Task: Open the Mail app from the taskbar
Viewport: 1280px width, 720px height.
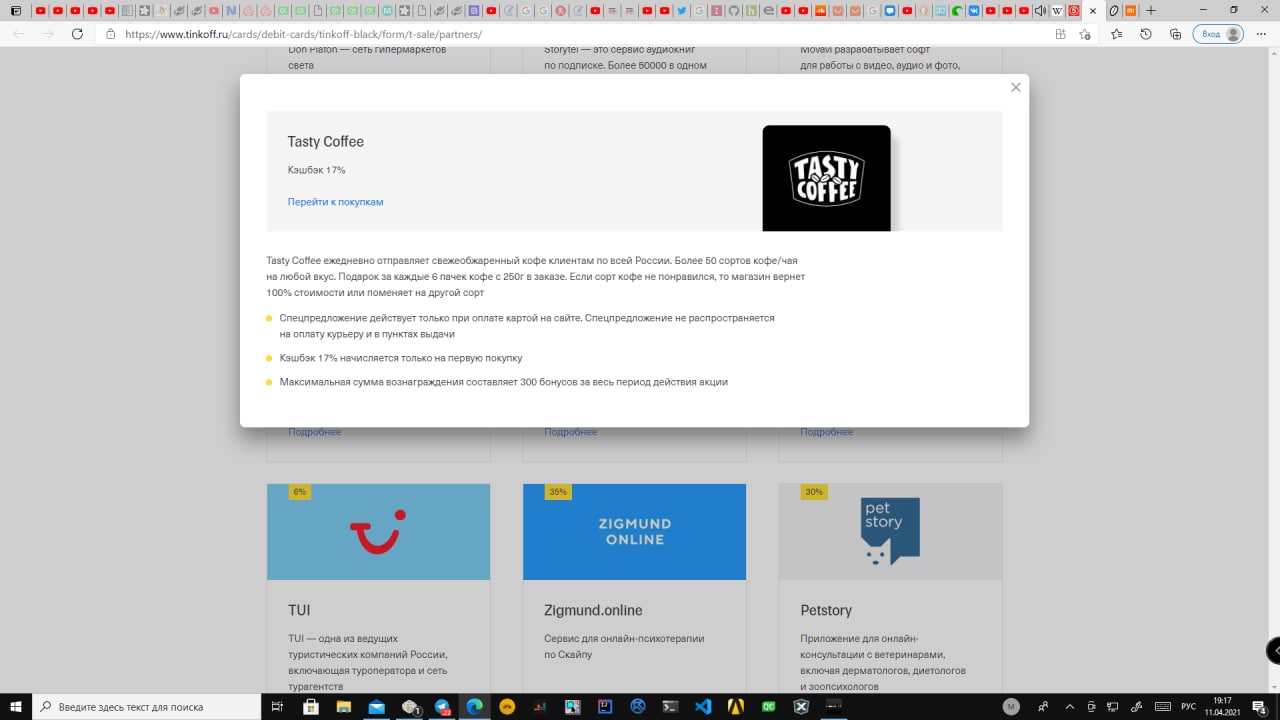Action: (377, 706)
